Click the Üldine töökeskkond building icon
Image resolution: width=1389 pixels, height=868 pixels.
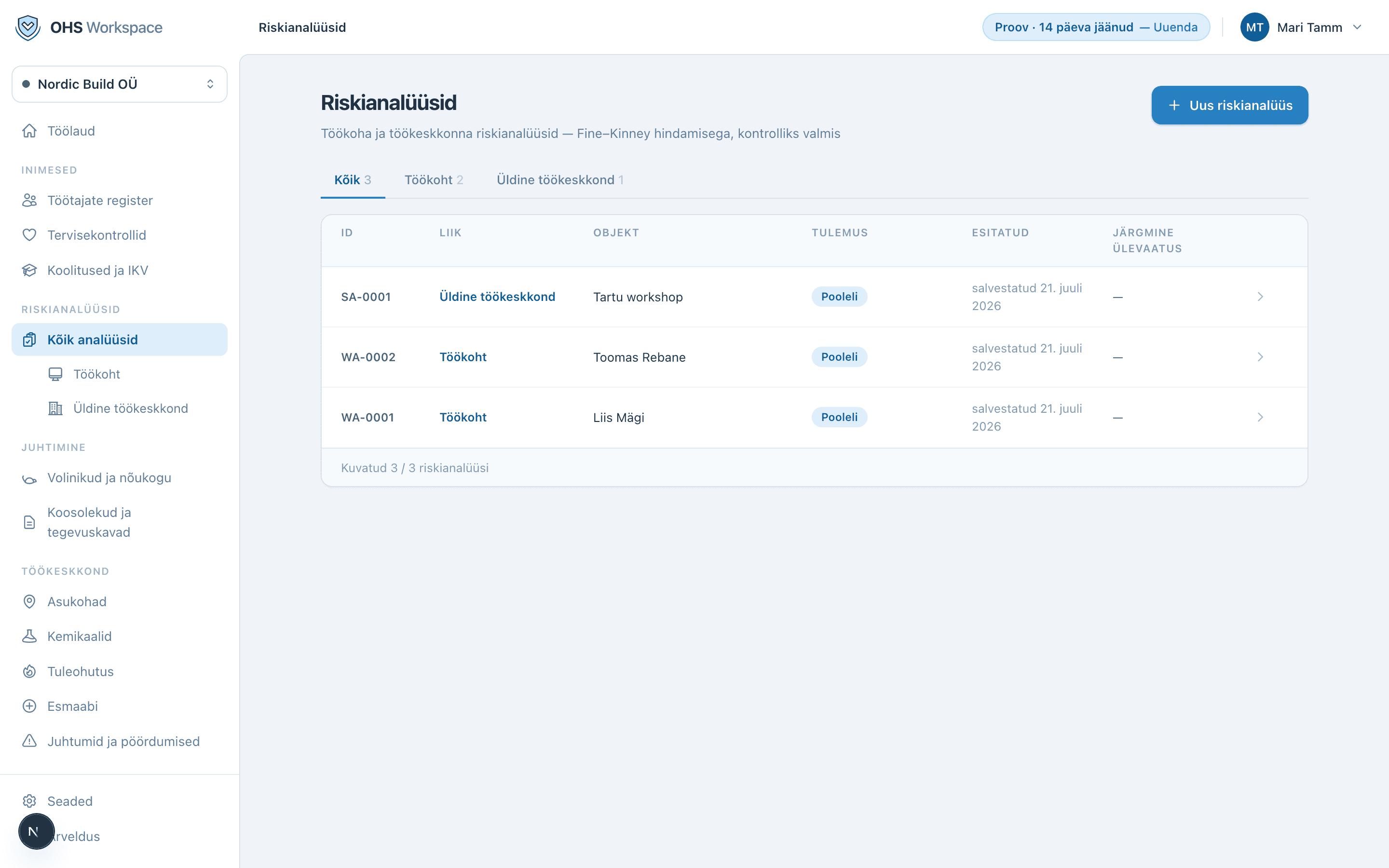point(55,408)
